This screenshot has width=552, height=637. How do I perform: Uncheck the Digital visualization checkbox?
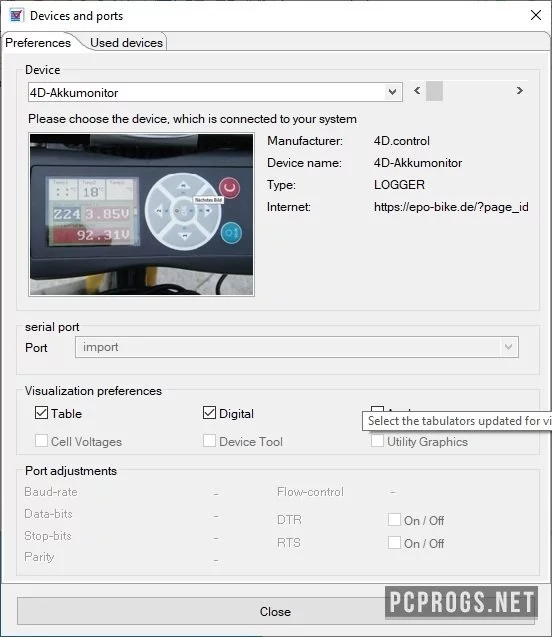[x=209, y=413]
